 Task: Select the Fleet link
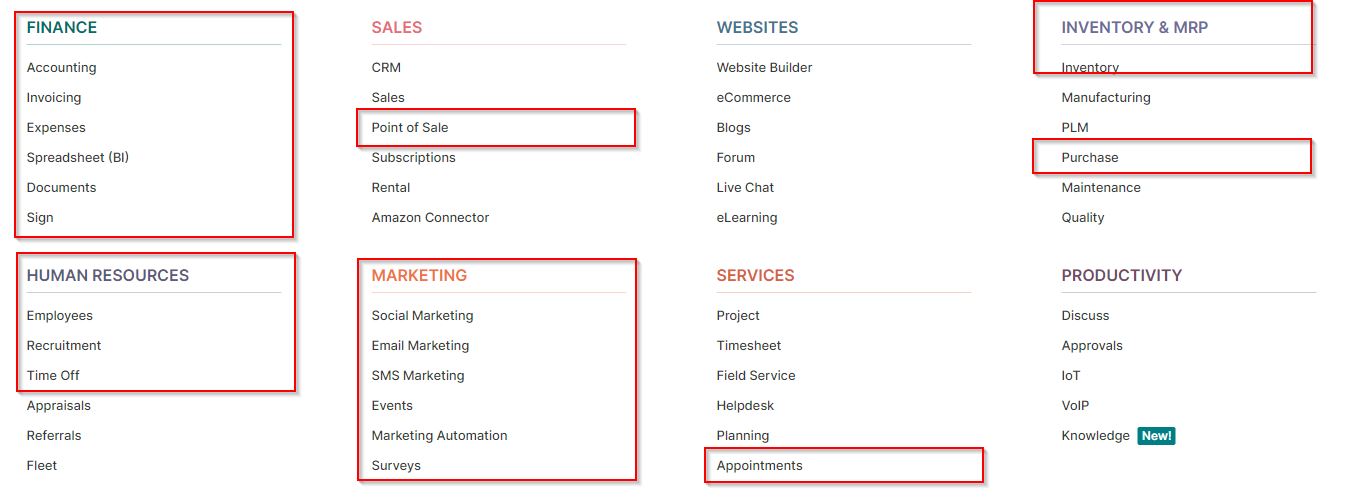(x=42, y=466)
